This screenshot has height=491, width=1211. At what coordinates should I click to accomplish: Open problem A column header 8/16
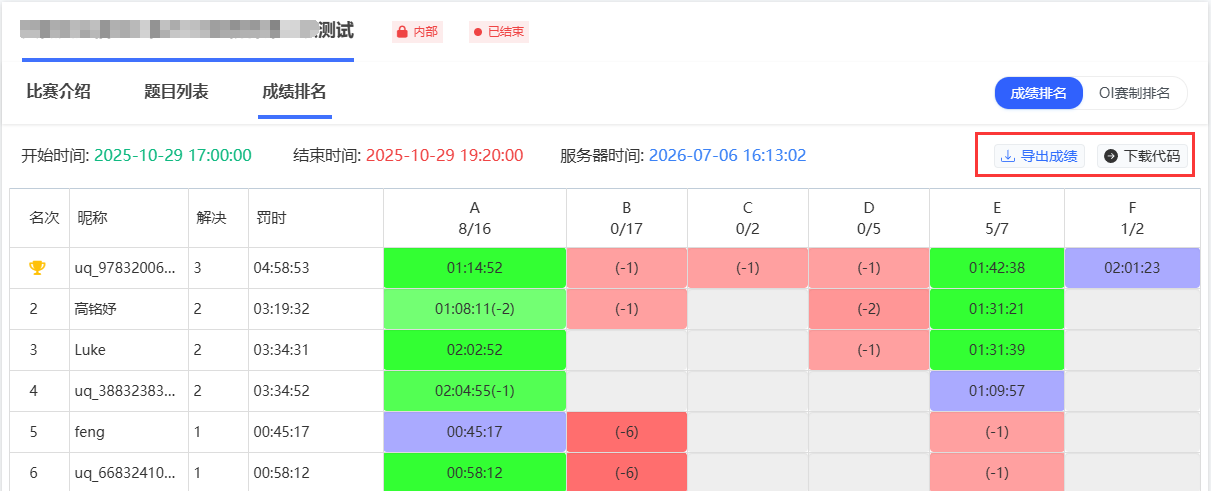tap(475, 218)
